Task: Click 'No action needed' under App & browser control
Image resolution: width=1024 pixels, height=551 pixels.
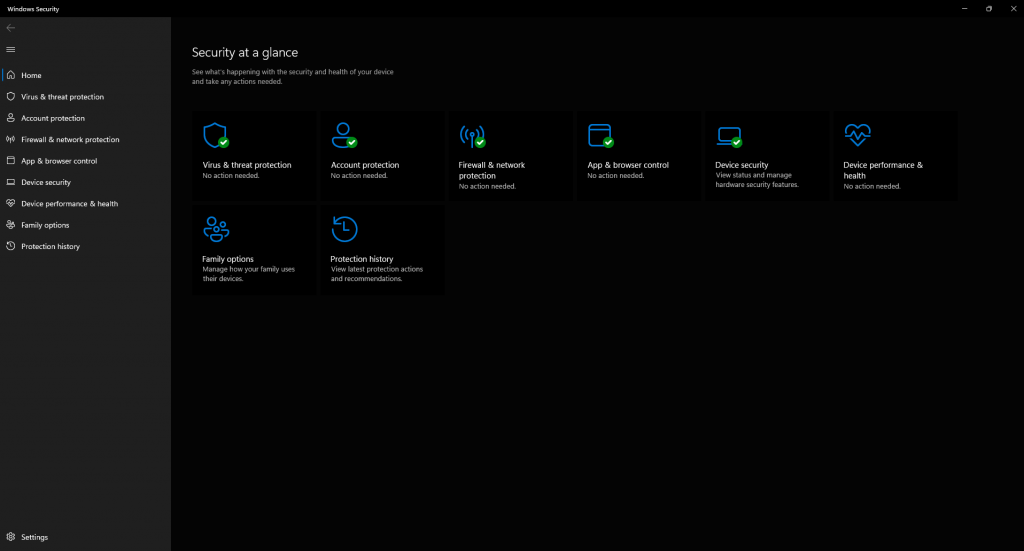Action: click(x=615, y=176)
